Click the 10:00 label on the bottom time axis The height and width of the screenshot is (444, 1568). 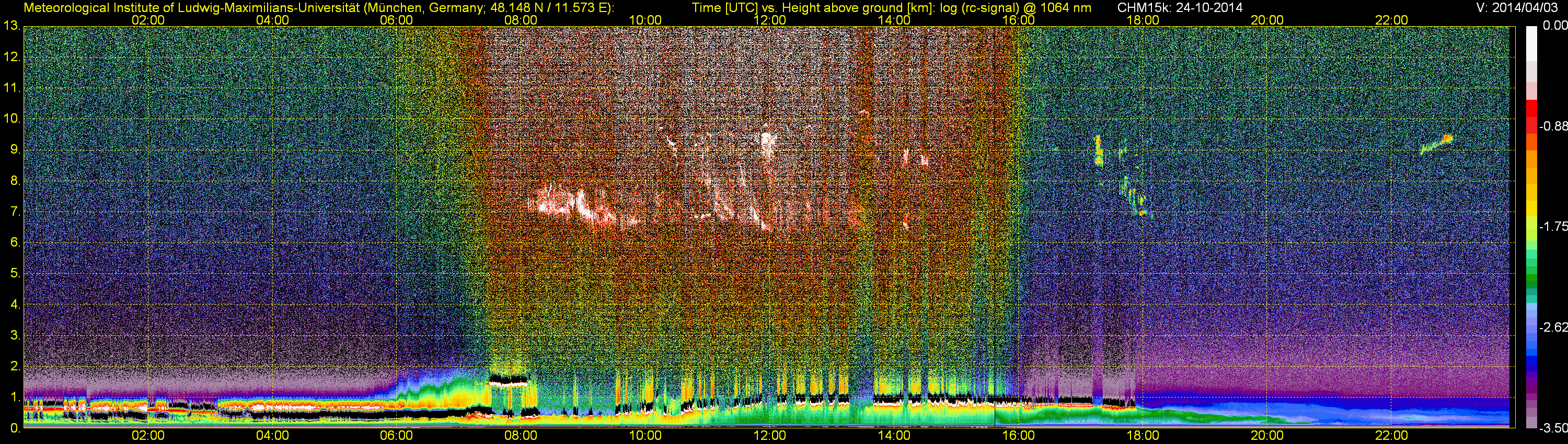pos(645,436)
